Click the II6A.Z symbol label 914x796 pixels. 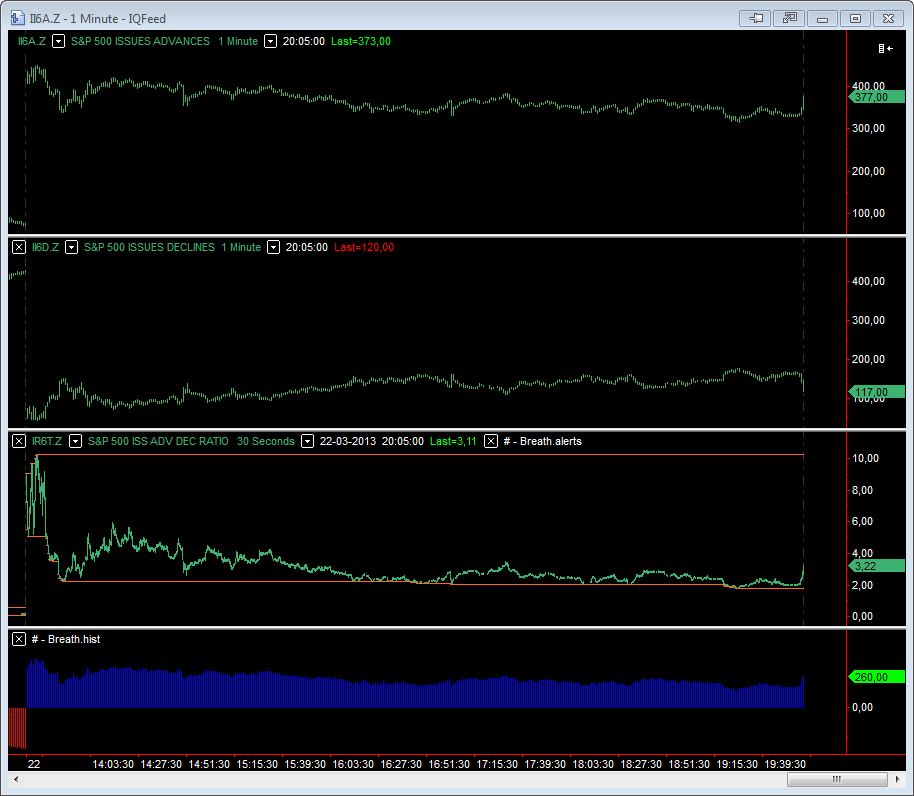pyautogui.click(x=31, y=41)
